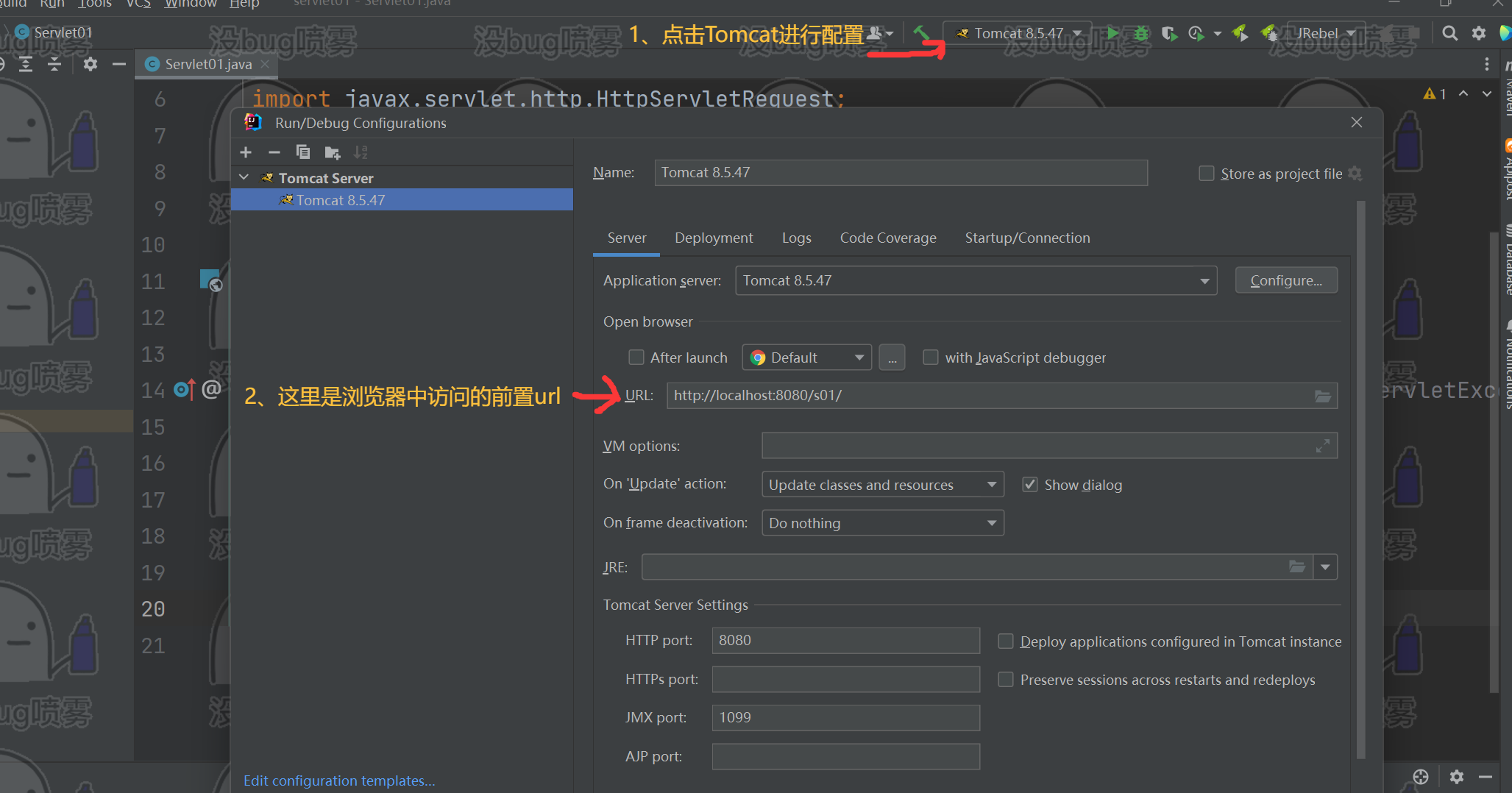Click the Build project hammer icon

point(920,33)
